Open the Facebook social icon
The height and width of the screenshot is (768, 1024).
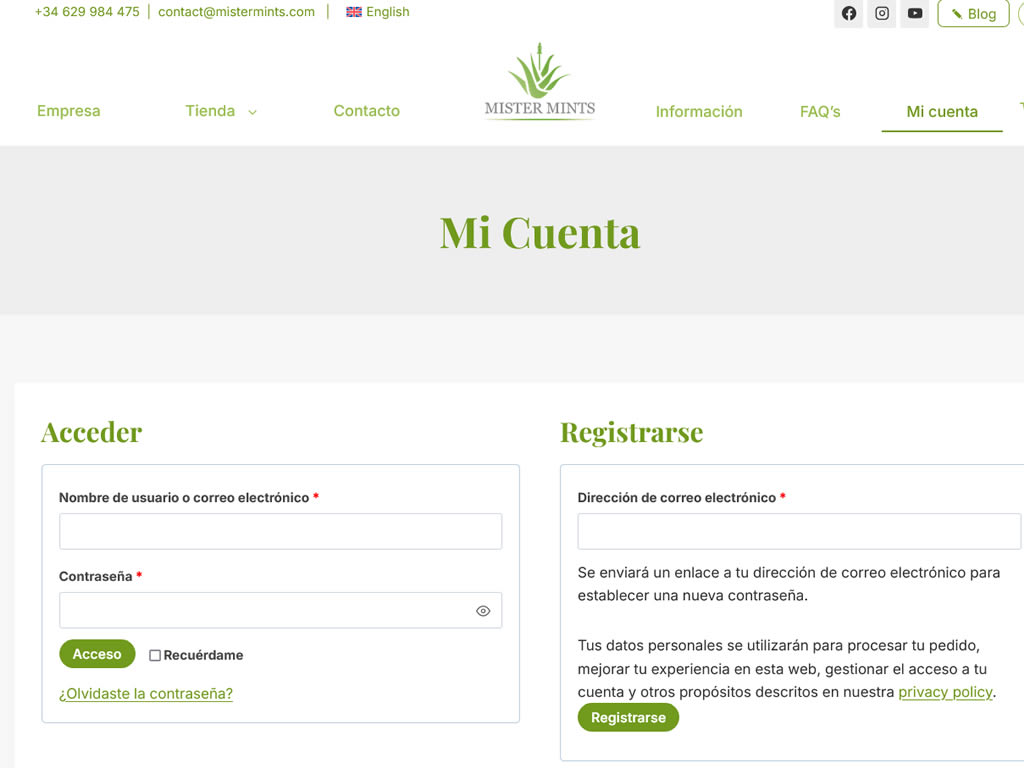click(848, 14)
